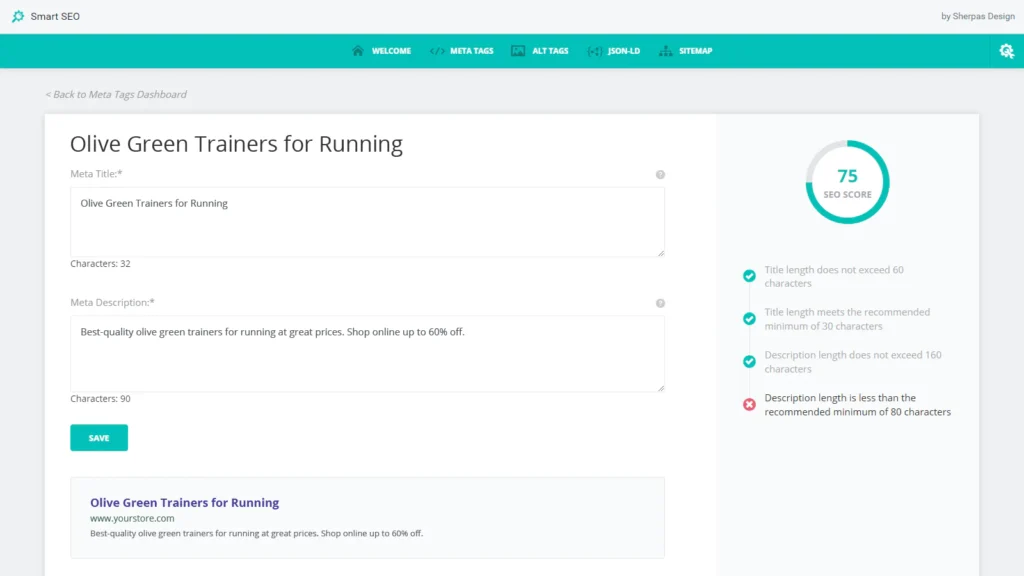The height and width of the screenshot is (576, 1024).
Task: Click the Smart SEO app name
Action: click(55, 16)
